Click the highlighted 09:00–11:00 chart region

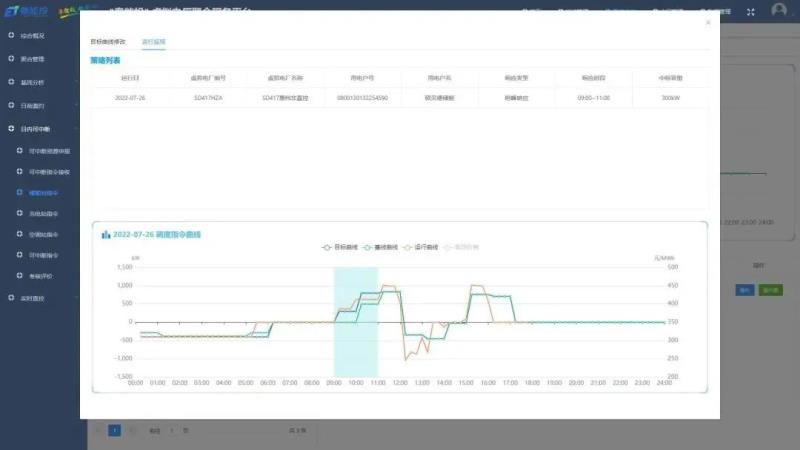click(355, 320)
